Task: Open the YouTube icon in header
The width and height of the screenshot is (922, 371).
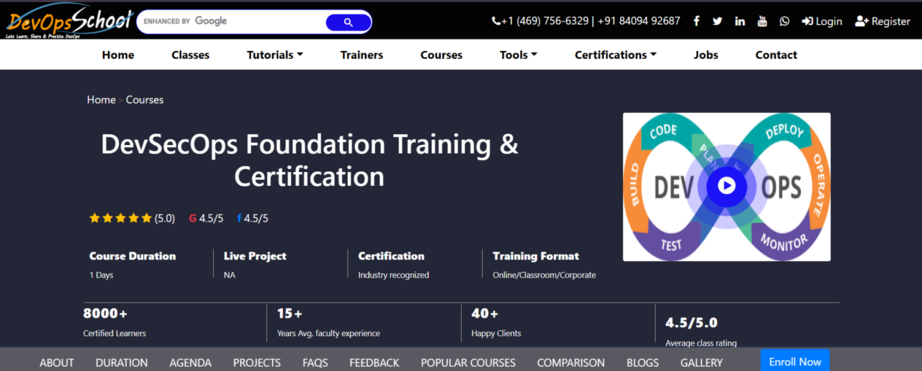Action: 762,21
